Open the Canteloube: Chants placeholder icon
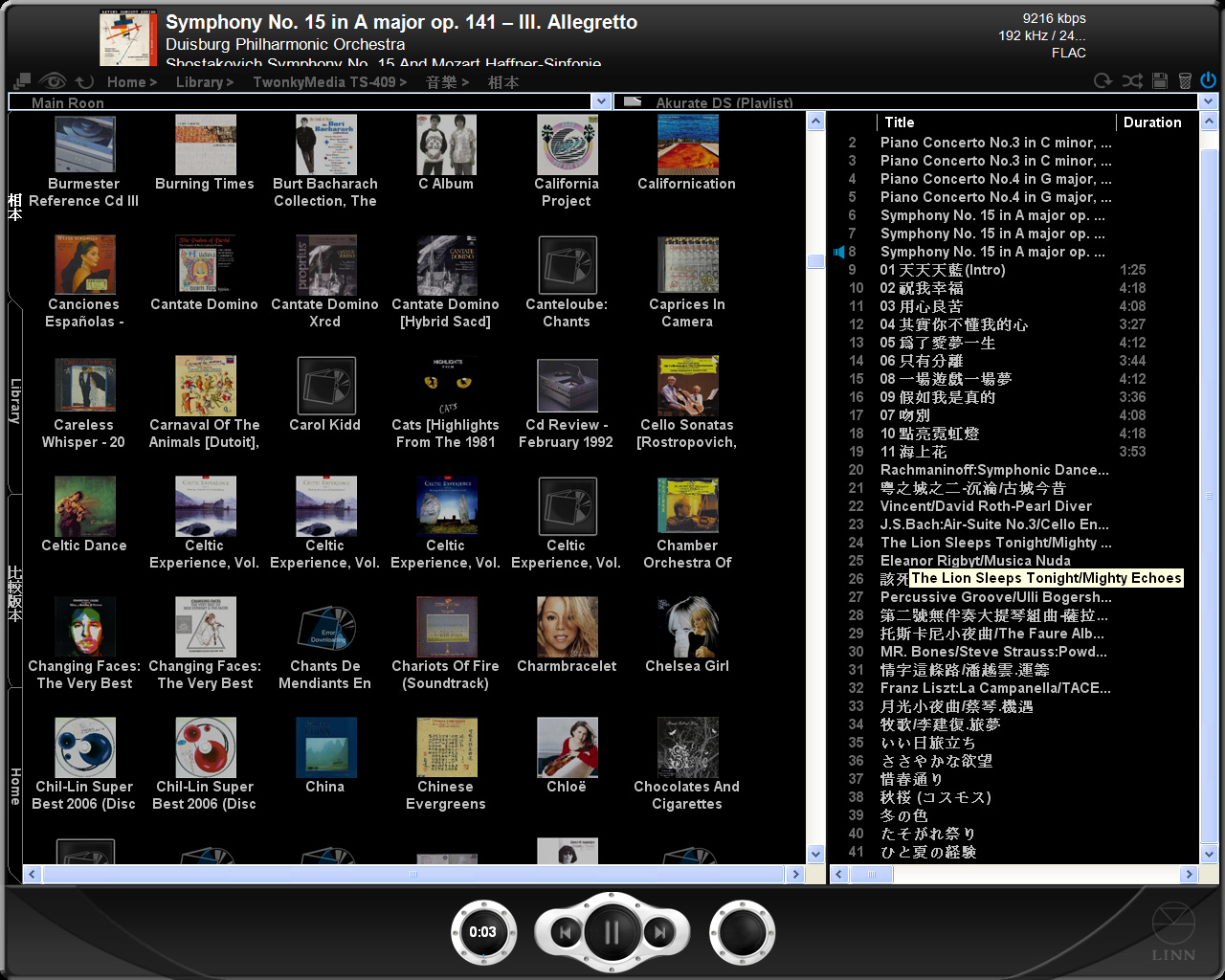Viewport: 1225px width, 980px height. tap(567, 265)
